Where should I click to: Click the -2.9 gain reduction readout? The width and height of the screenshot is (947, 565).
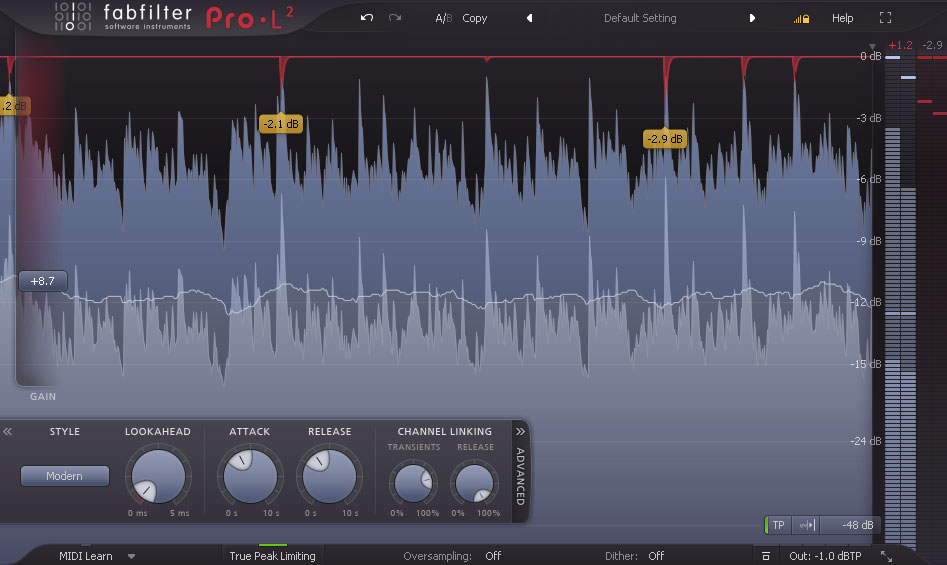[x=933, y=45]
